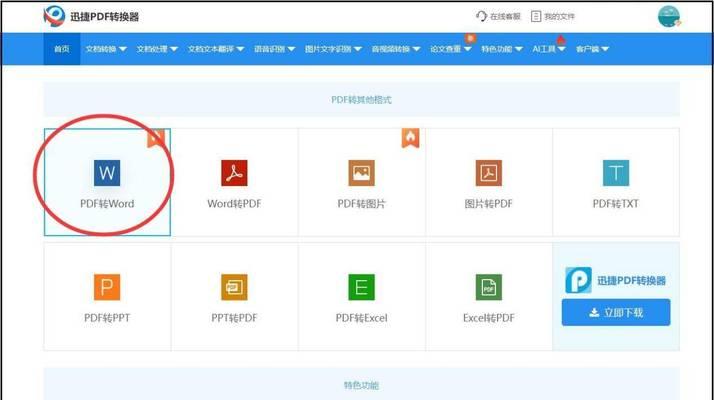Open 在线客服 online support
This screenshot has height=400, width=714.
coord(498,16)
